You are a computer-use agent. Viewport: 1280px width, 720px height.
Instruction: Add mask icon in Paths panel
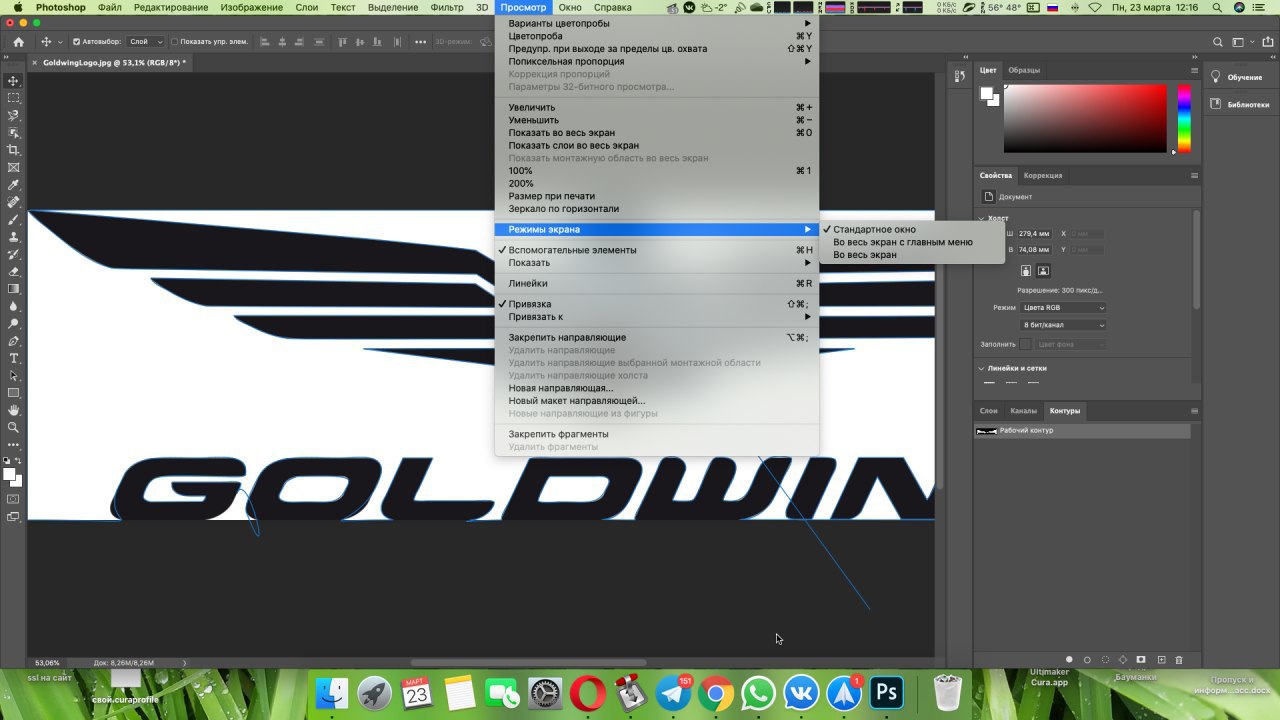click(1141, 660)
